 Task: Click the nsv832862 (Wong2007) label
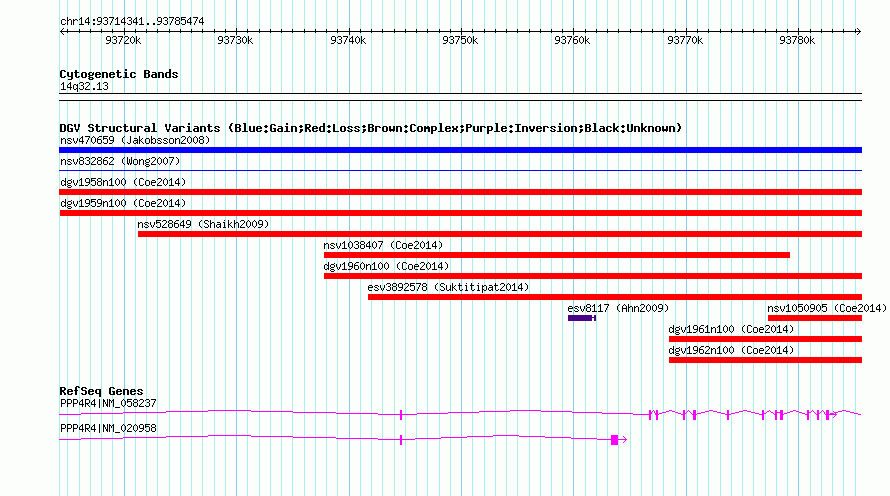[x=120, y=161]
